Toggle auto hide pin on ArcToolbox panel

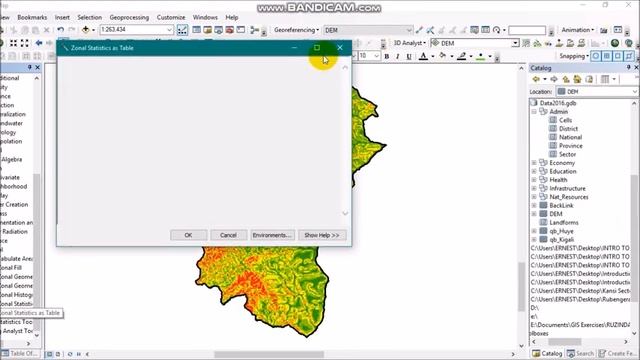click(x=29, y=67)
